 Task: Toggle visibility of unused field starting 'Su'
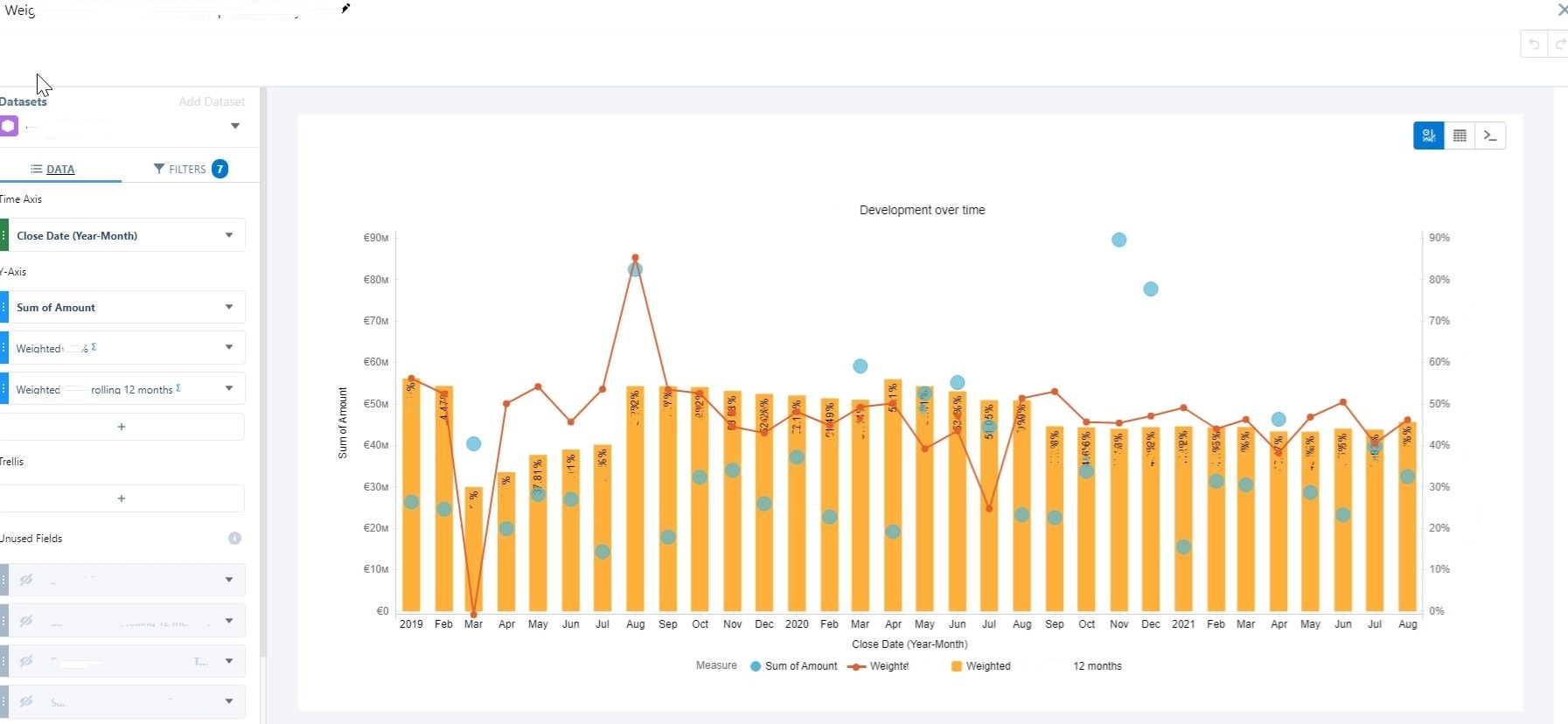(x=26, y=701)
